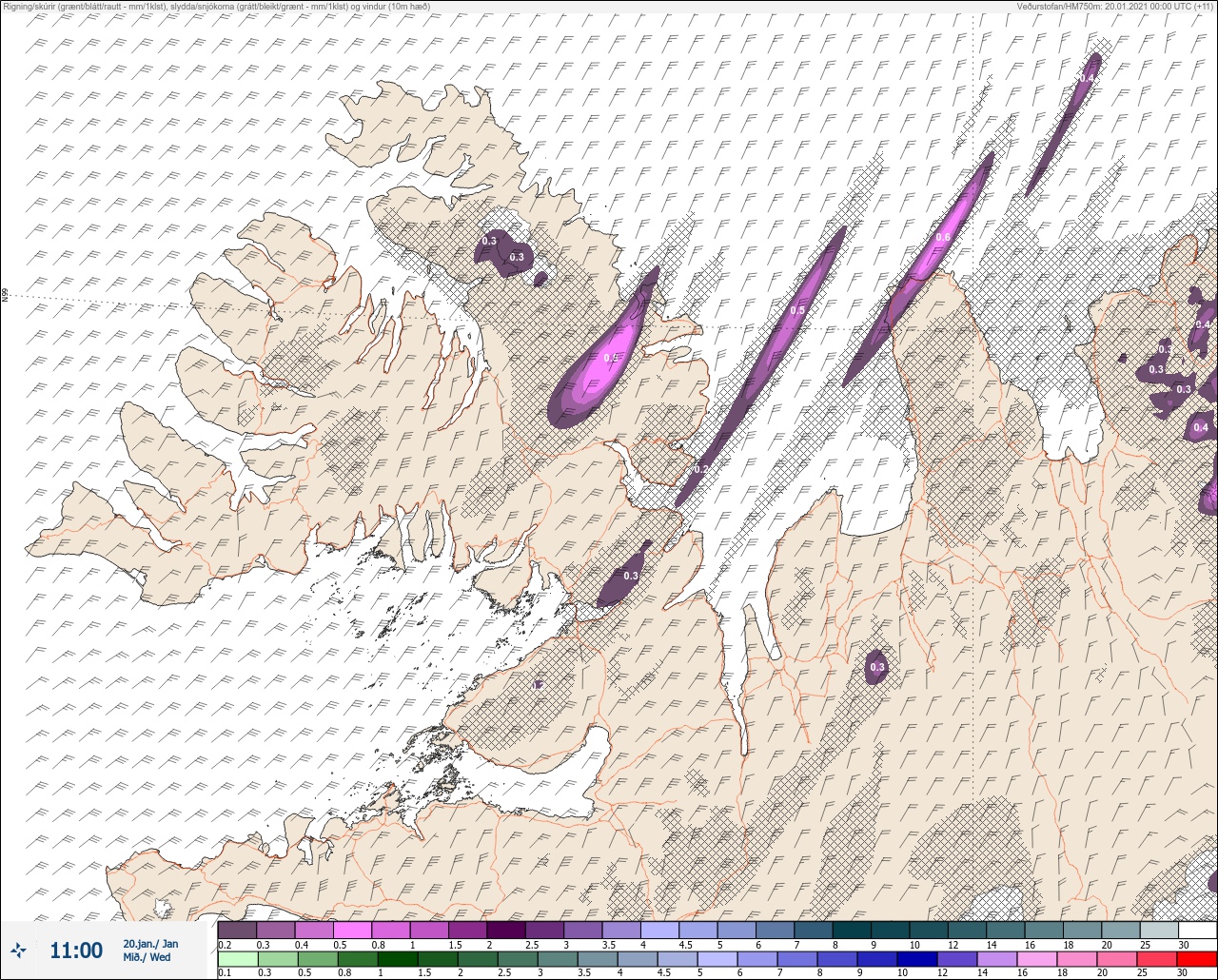Select light gray top-row swatch labeled 25
The image size is (1218, 980).
pos(1158,930)
